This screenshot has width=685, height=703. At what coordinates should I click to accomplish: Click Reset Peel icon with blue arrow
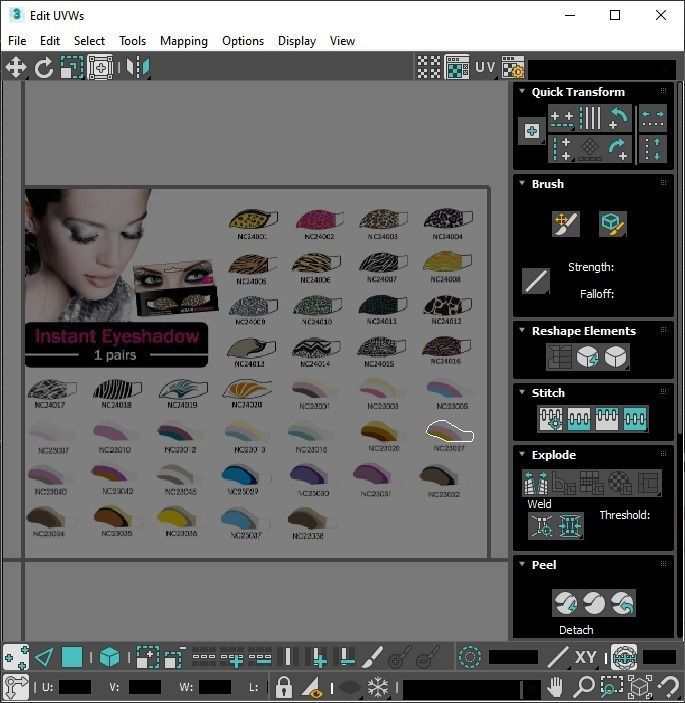pyautogui.click(x=622, y=603)
